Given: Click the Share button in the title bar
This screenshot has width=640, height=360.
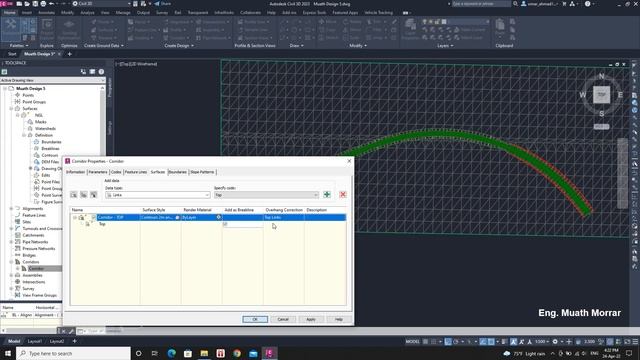Looking at the screenshot, I should tap(163, 4).
